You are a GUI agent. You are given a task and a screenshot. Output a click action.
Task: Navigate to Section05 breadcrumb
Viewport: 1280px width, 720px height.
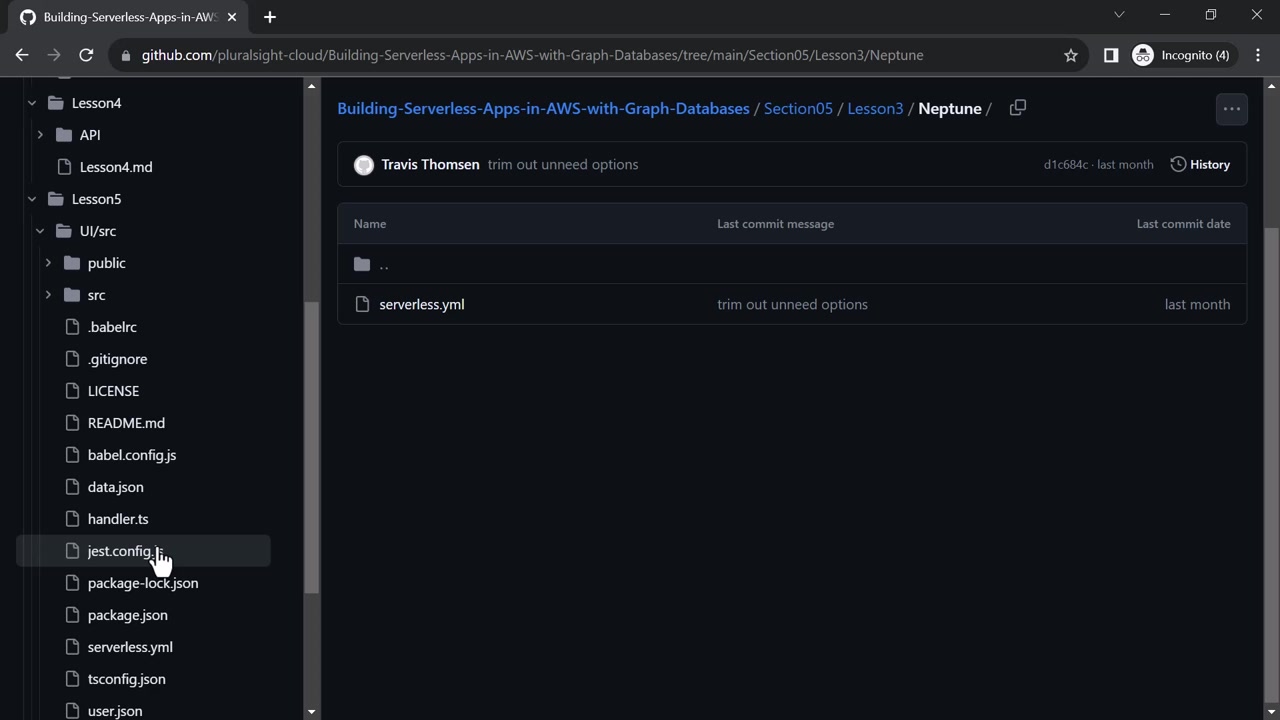coord(798,108)
